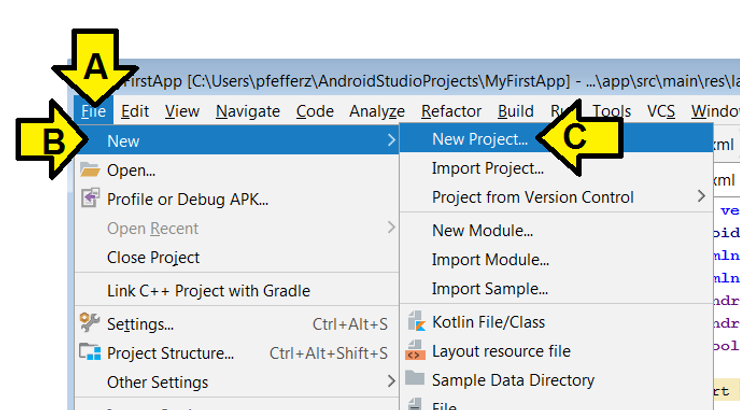Viewport: 740px width, 410px height.
Task: Expand the New submenu arrow
Action: pyautogui.click(x=390, y=141)
